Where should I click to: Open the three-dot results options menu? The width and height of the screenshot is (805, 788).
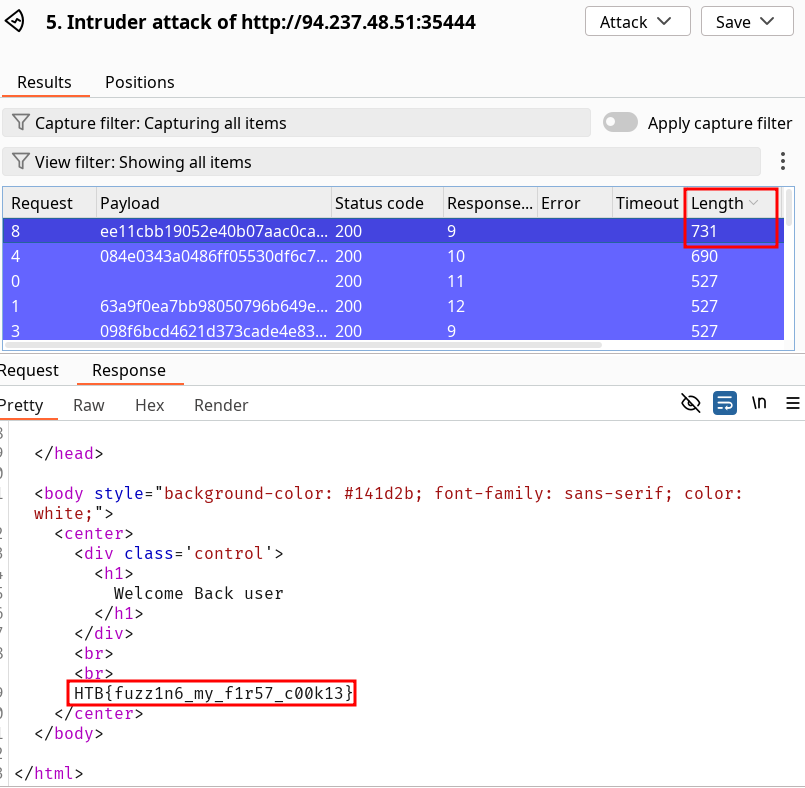(x=783, y=161)
